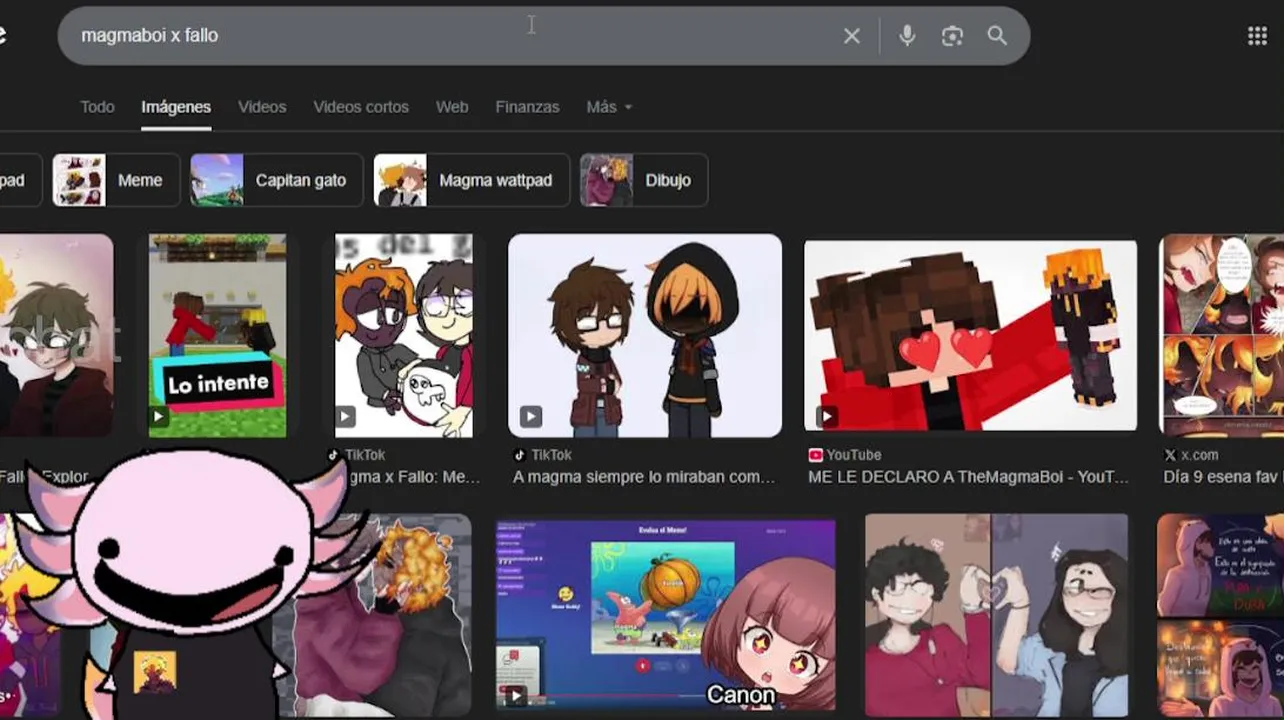Click the Magma wattpad chip's thumbnail image

[400, 180]
